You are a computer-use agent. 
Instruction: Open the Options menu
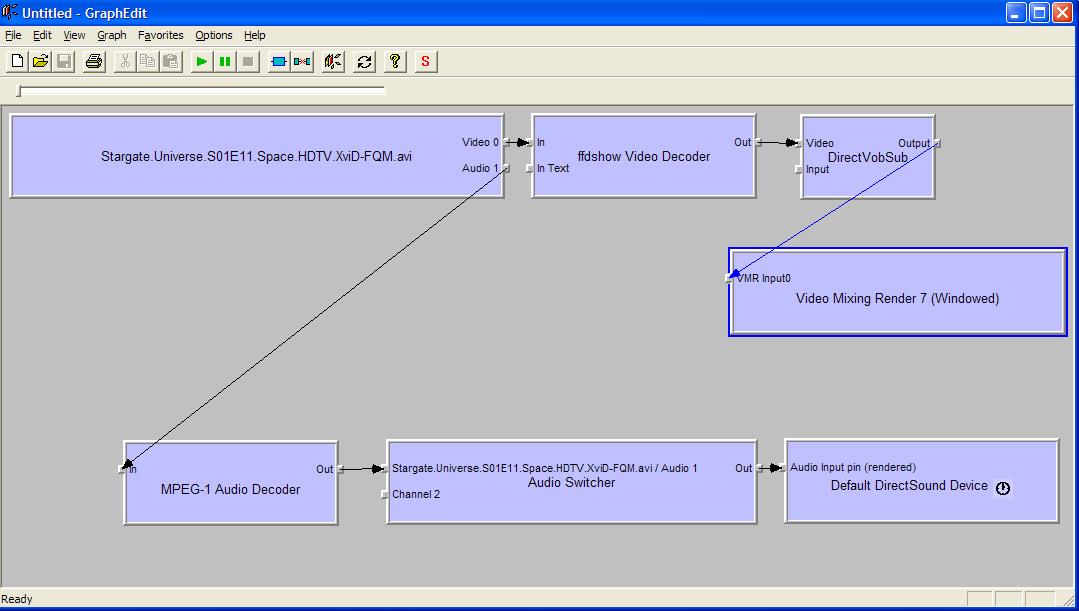pos(214,35)
